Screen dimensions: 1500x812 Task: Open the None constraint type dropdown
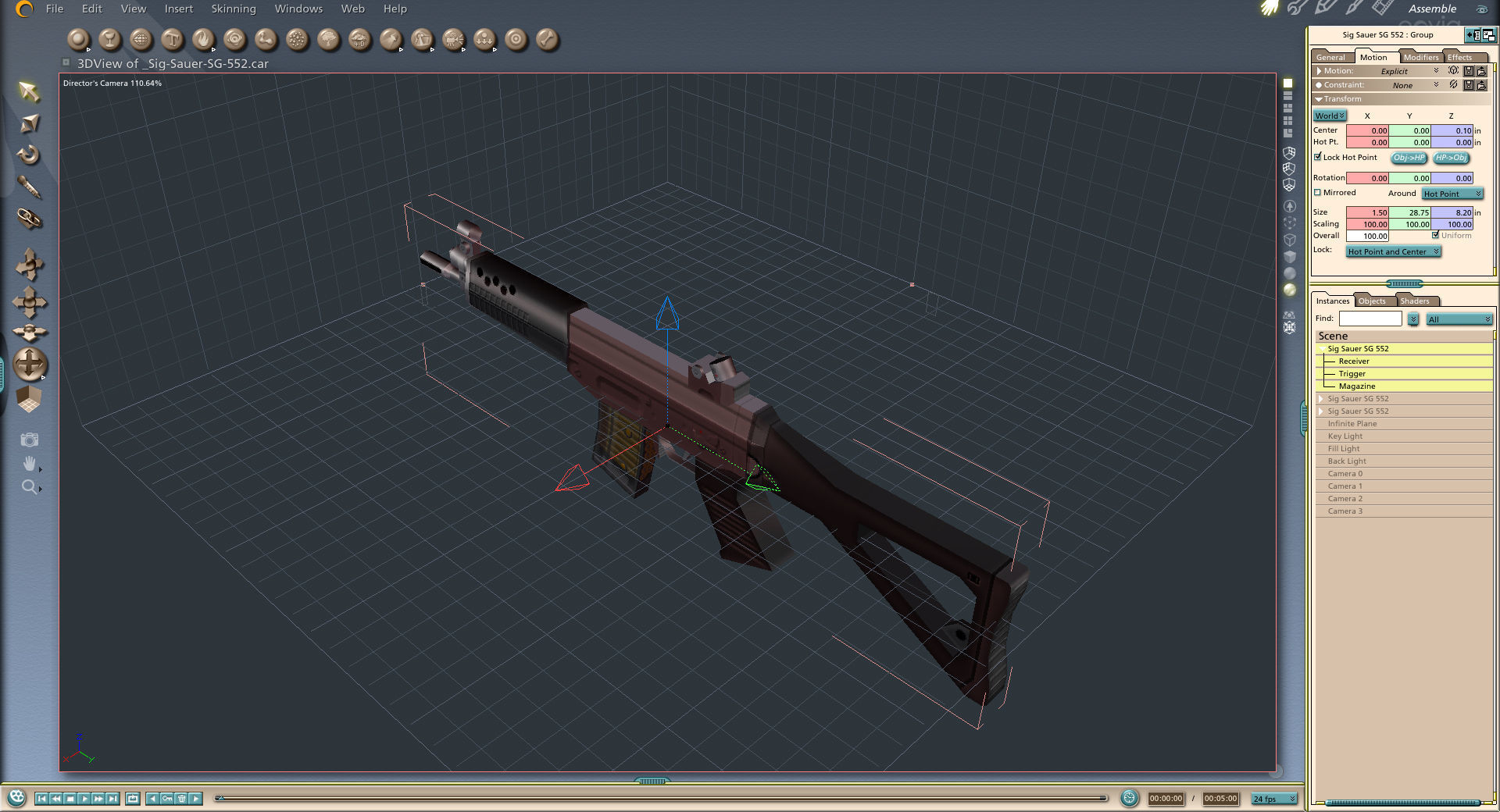tap(1415, 85)
